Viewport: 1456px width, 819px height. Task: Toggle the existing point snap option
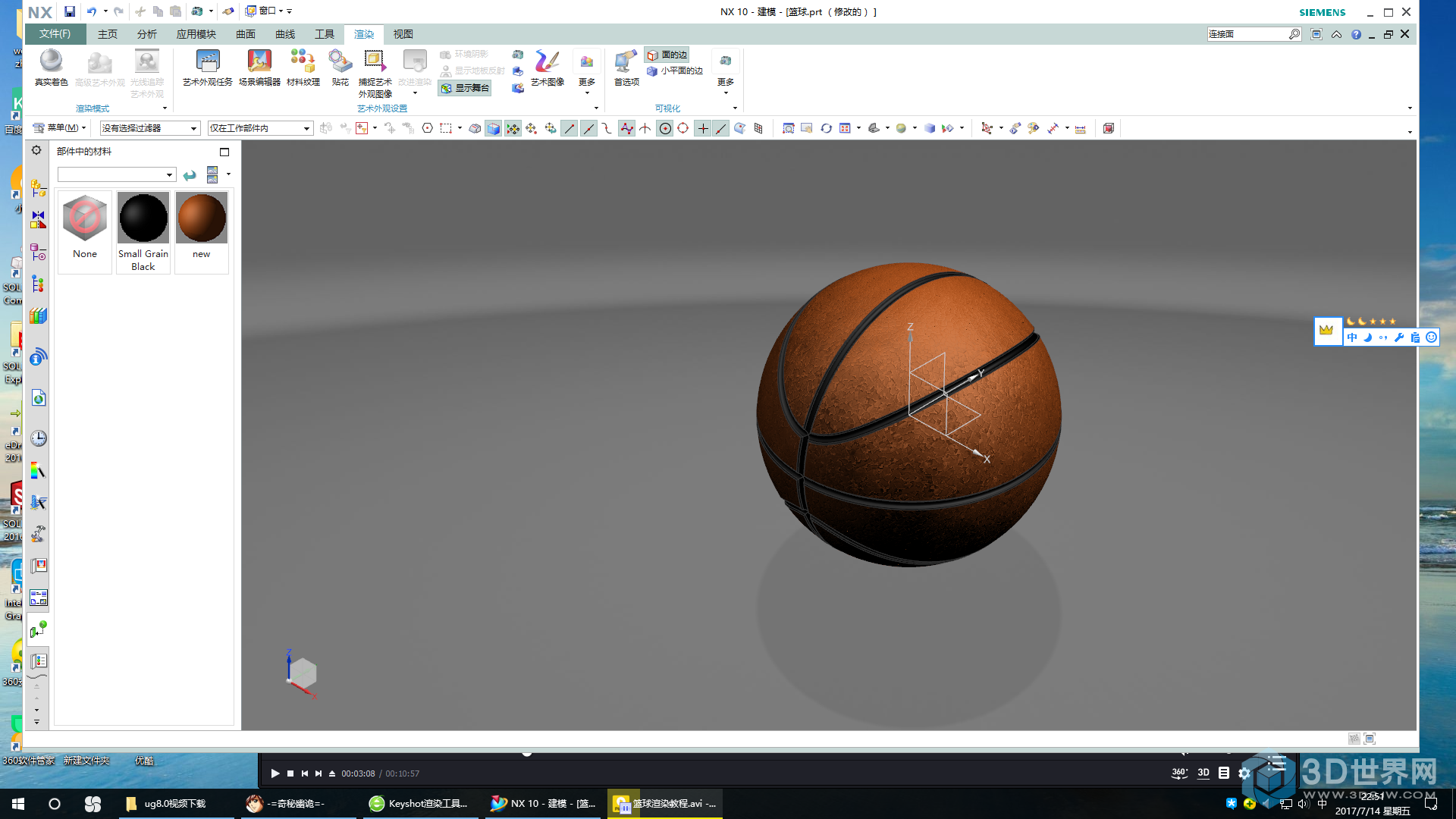coord(703,128)
